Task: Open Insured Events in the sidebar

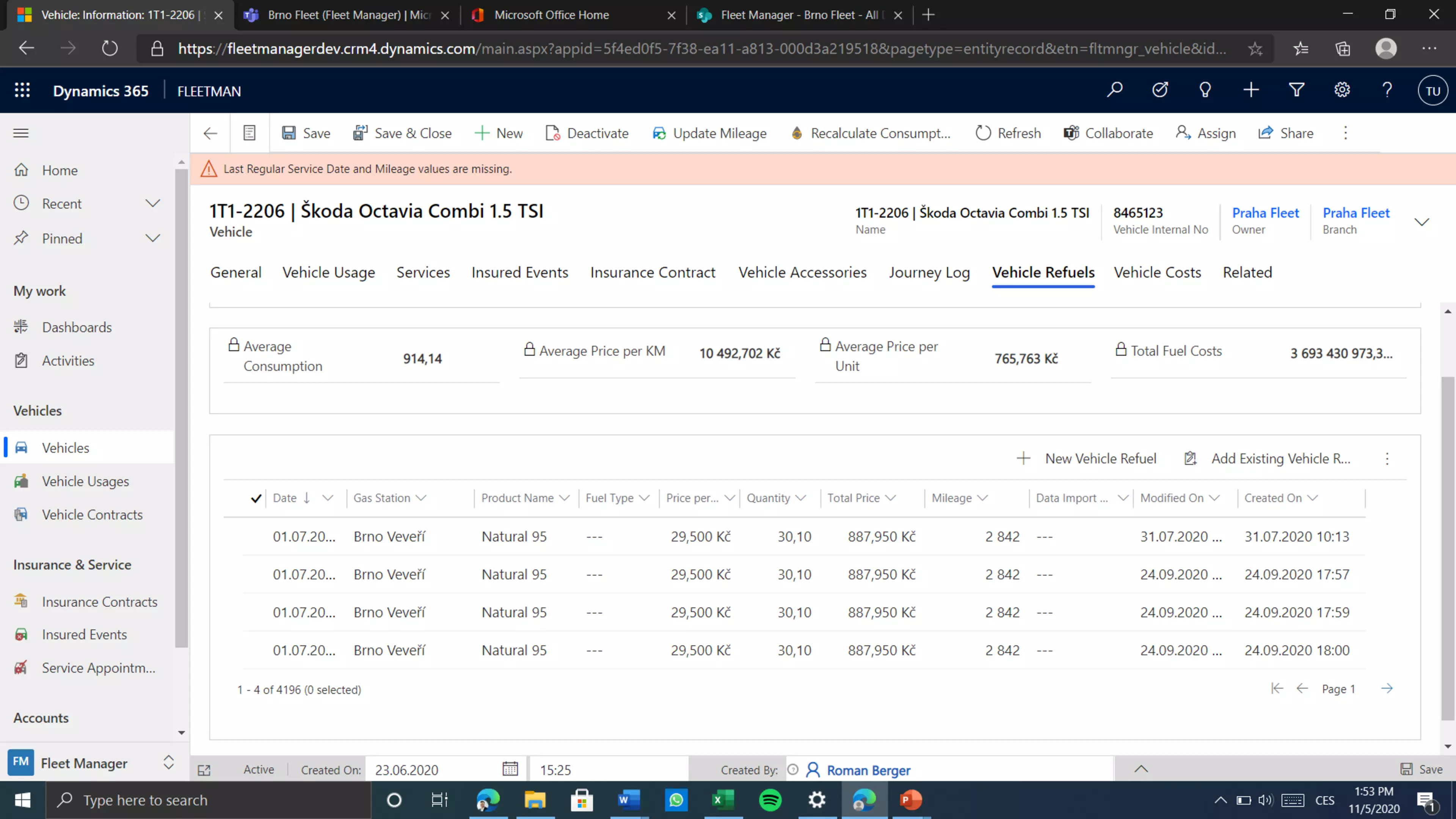Action: pyautogui.click(x=84, y=635)
